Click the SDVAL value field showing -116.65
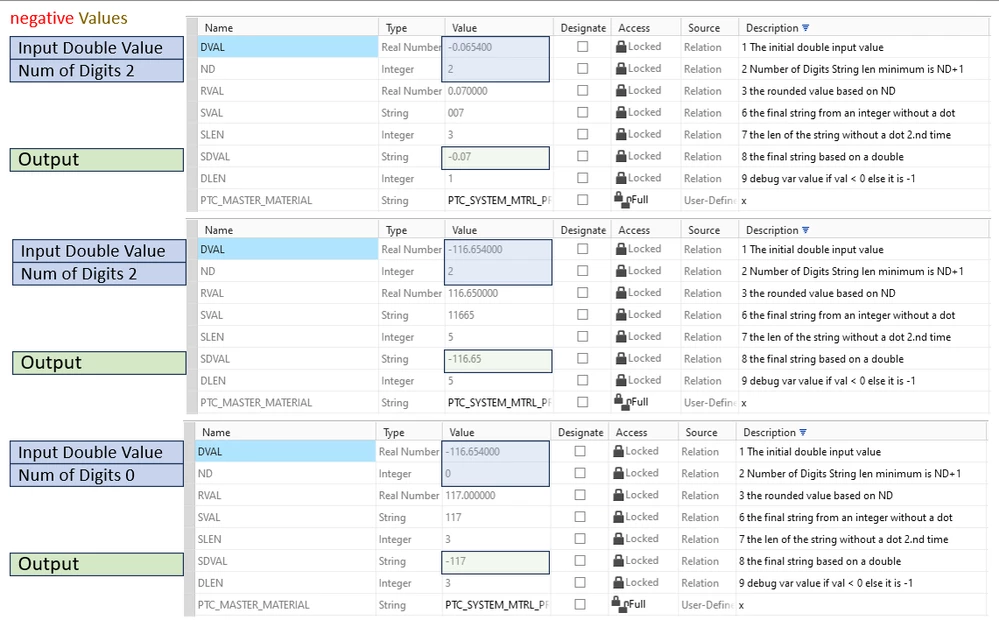This screenshot has height=621, width=999. point(498,360)
